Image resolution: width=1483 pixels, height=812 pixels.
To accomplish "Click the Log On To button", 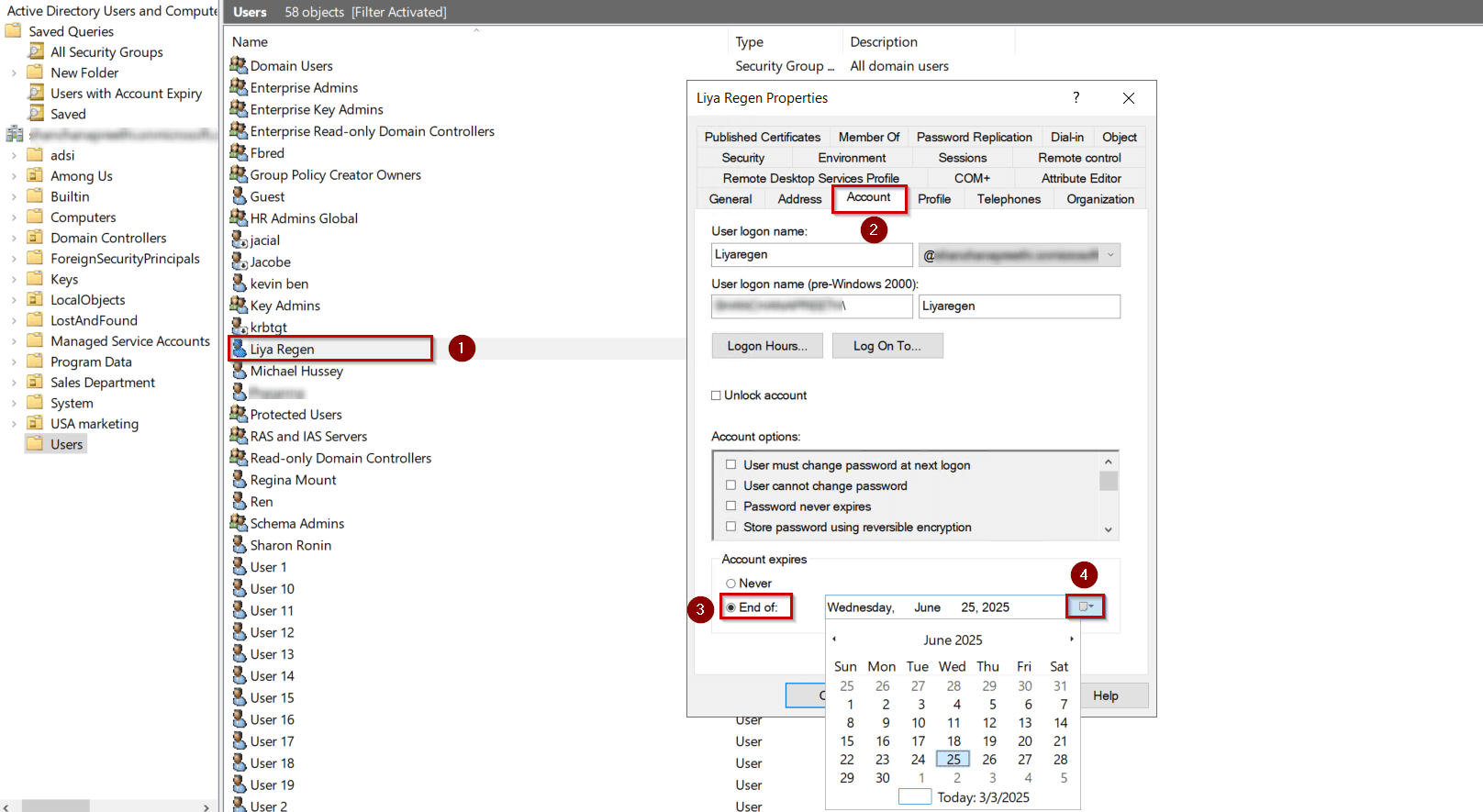I will pyautogui.click(x=887, y=346).
